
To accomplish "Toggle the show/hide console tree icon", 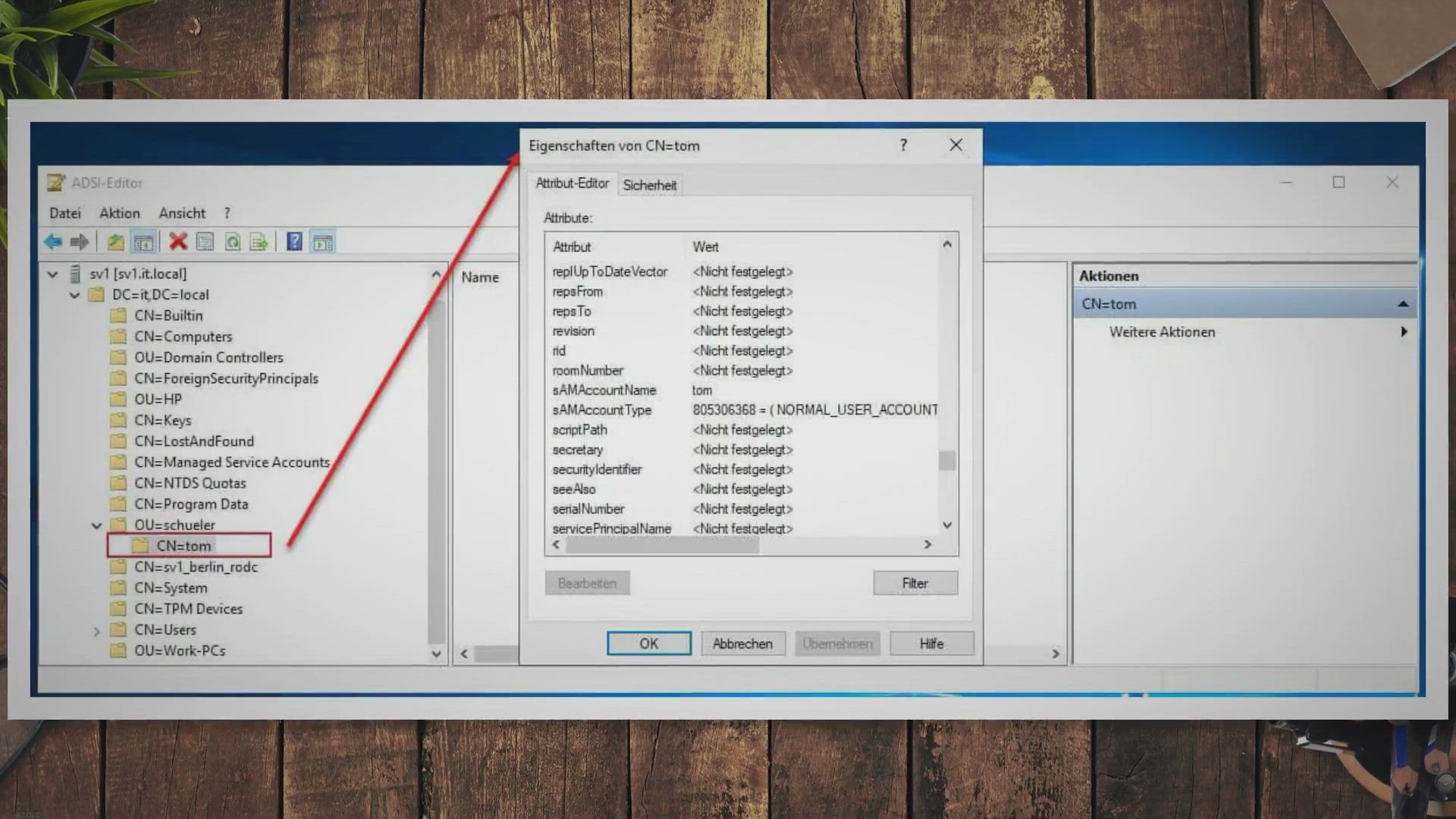I will click(x=143, y=242).
